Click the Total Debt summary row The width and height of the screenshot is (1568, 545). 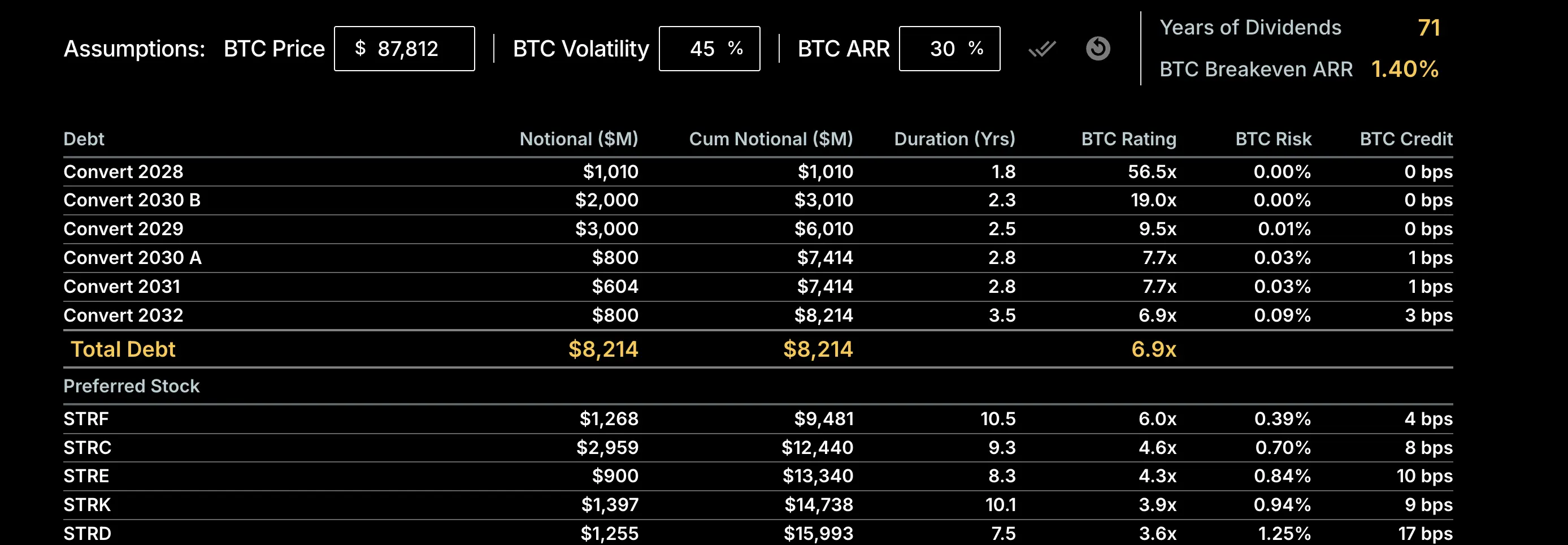click(x=123, y=349)
